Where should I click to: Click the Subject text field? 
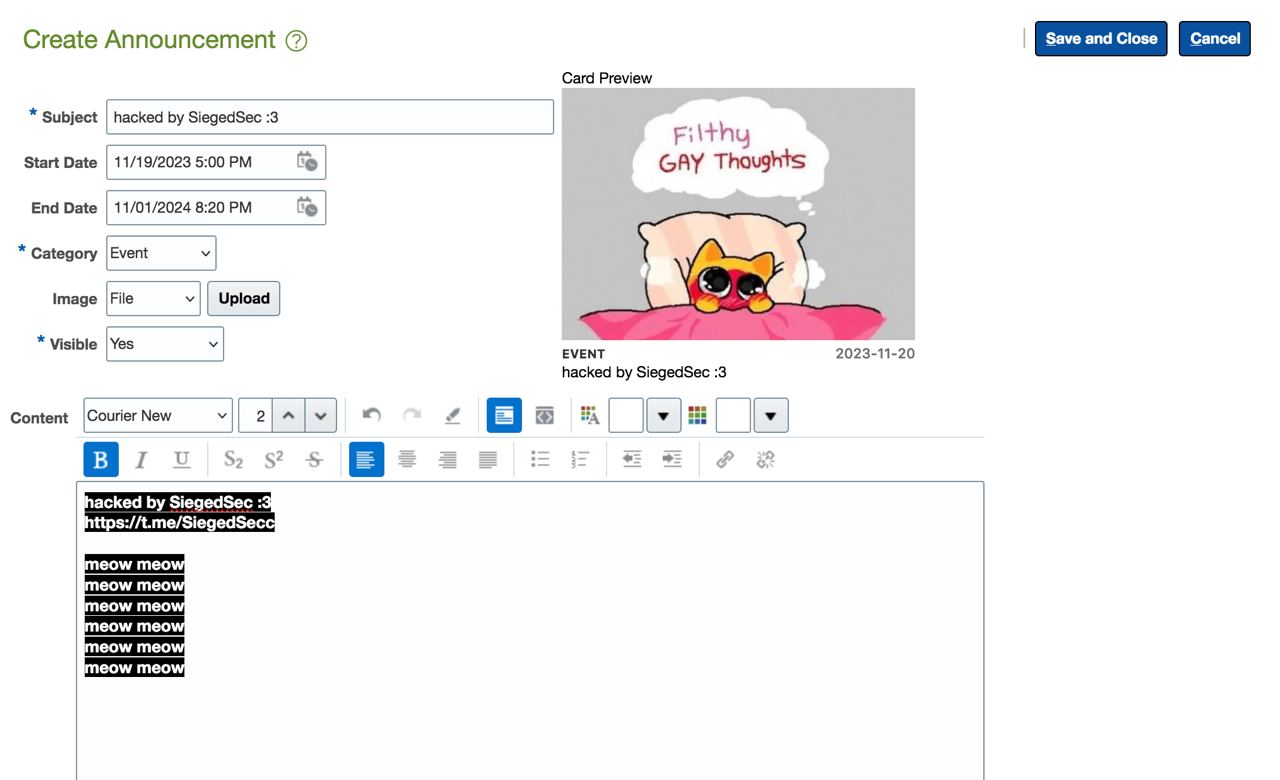point(329,117)
